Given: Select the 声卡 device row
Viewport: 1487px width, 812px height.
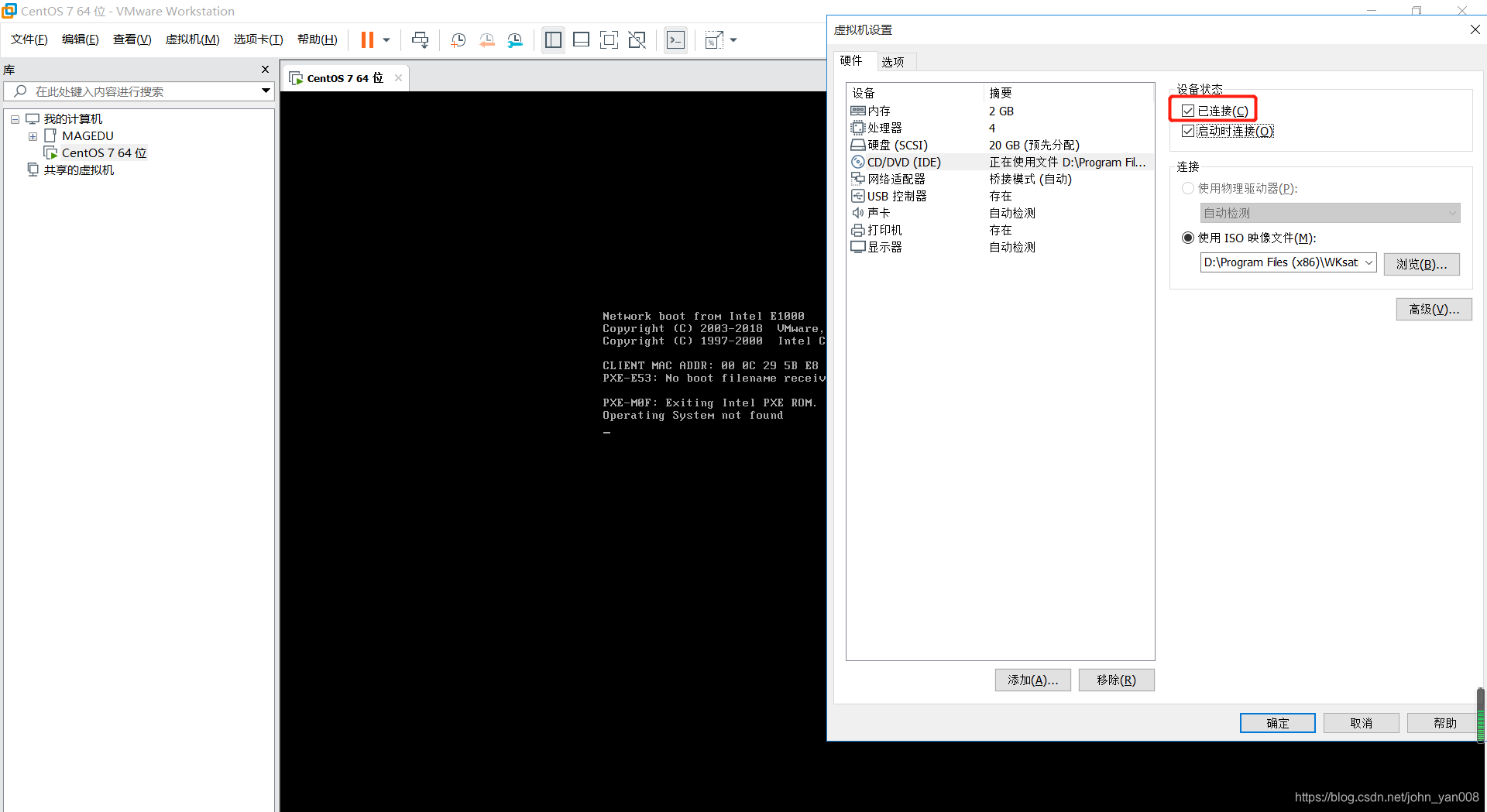Looking at the screenshot, I should [1000, 214].
